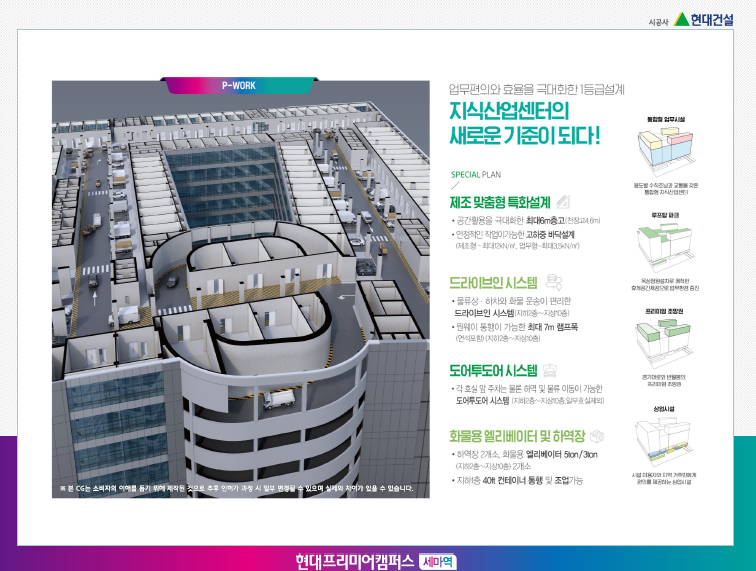
Task: Click the 루프탑 파크 diagram title
Action: pos(665,215)
